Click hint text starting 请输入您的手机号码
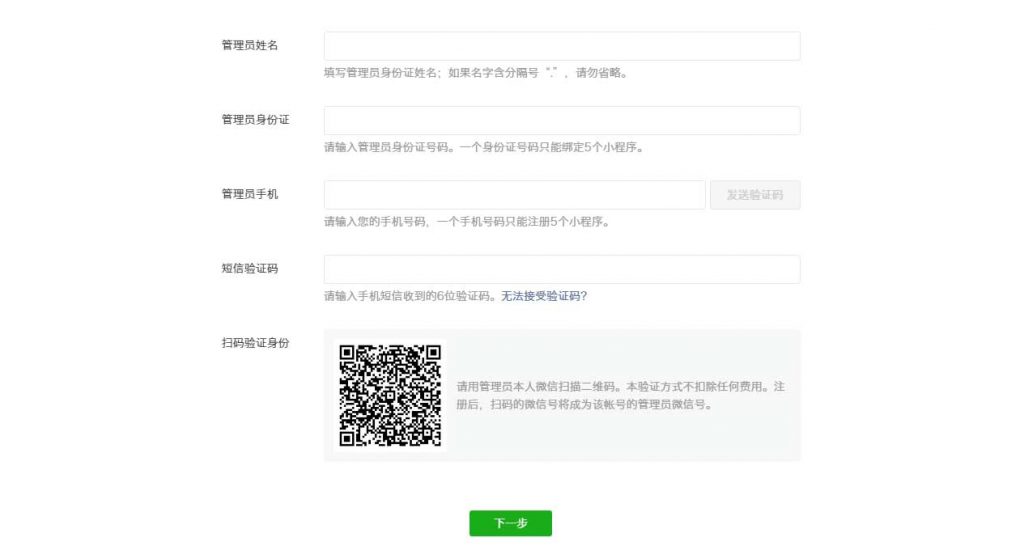This screenshot has height=559, width=1024. tap(468, 221)
